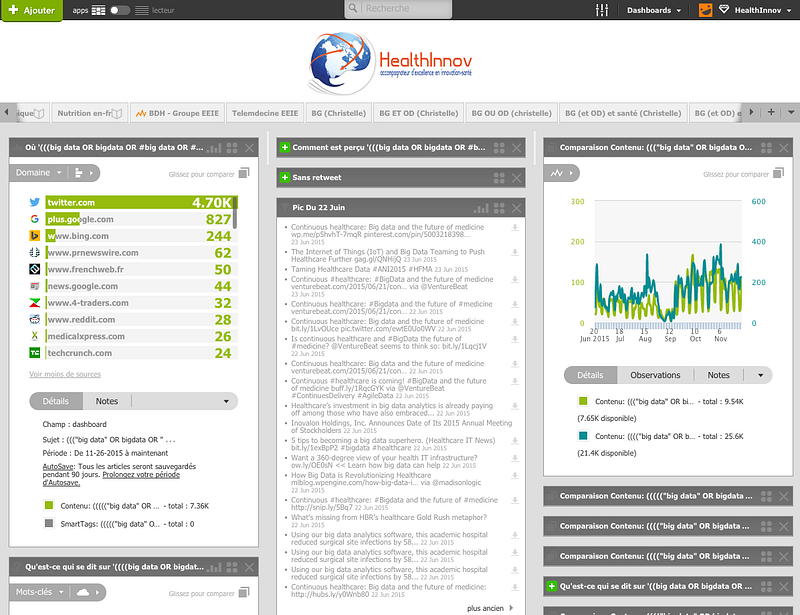
Task: Add a new dashboard tab with plus
Action: point(771,112)
